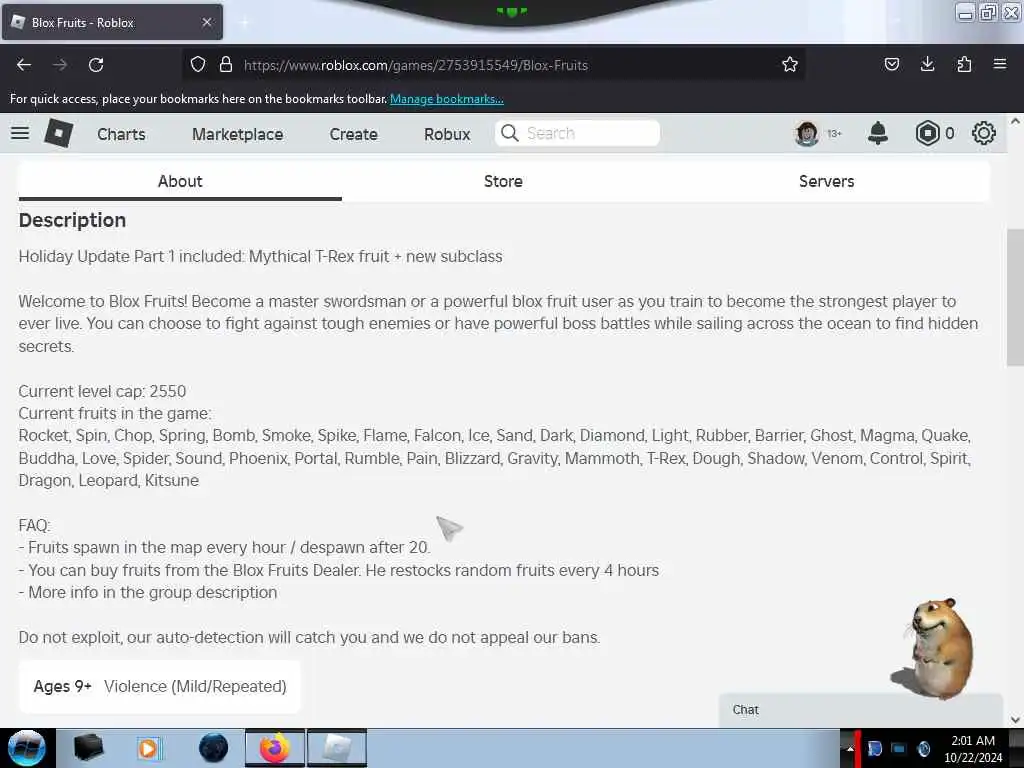Click the 'Current level cap: 2550' text

[103, 391]
